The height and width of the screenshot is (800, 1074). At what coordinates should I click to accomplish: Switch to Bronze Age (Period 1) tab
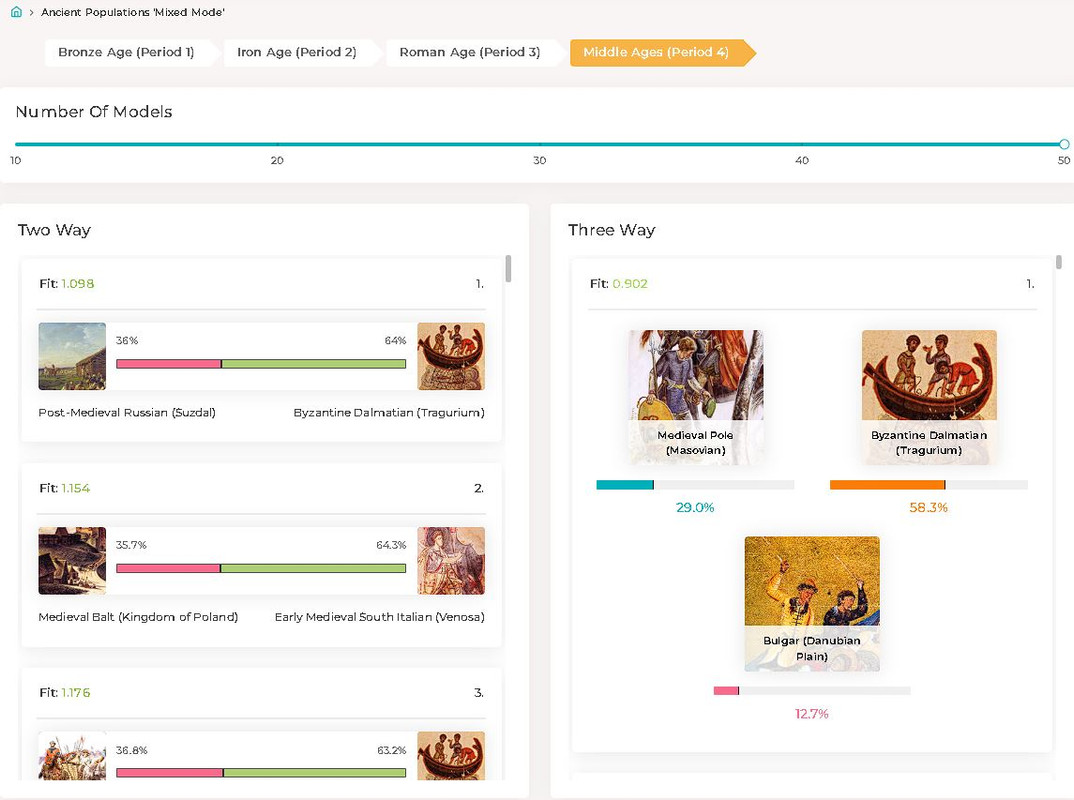[126, 52]
